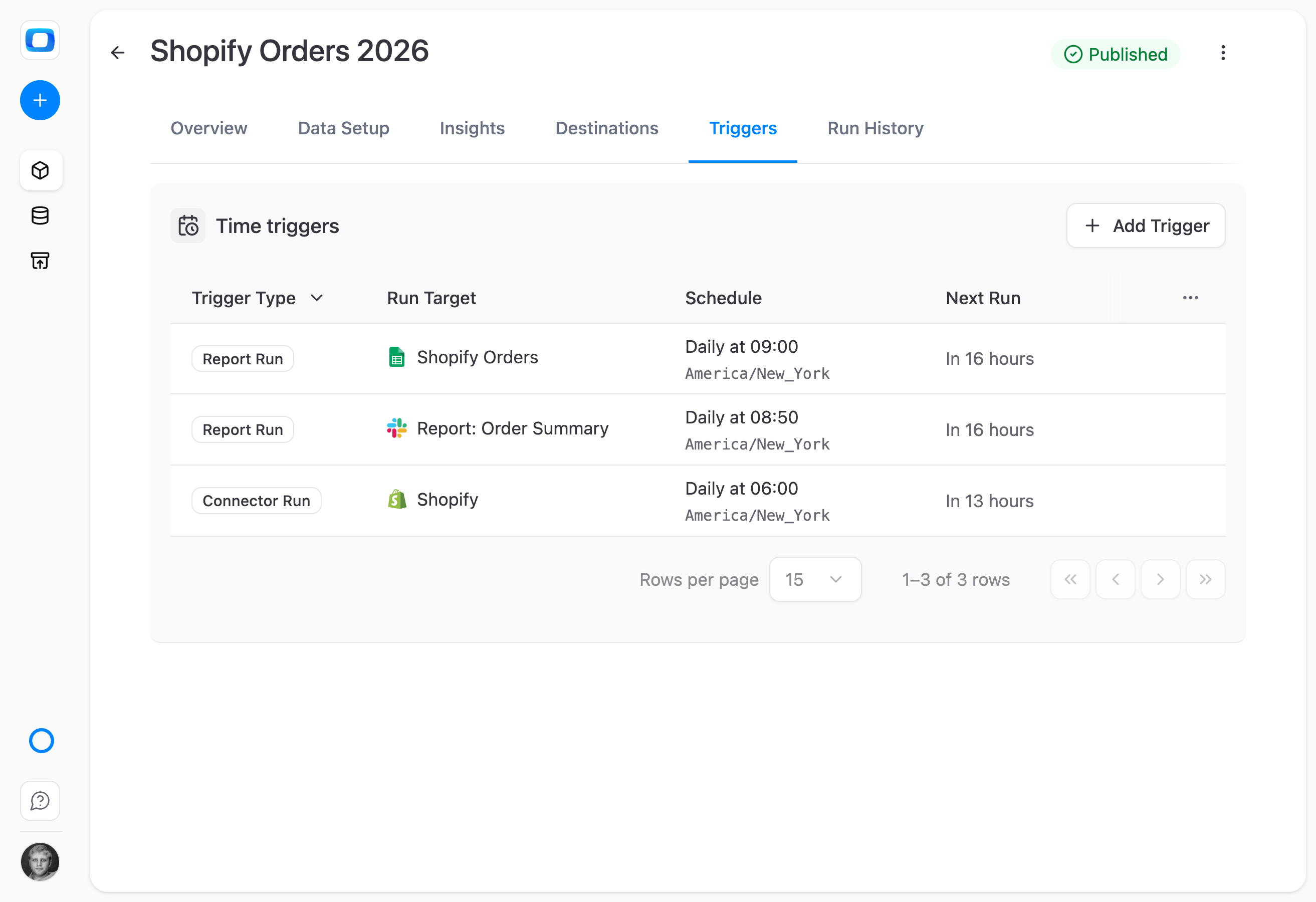The image size is (1316, 902).
Task: Select Report: Order Summary run target
Action: (x=513, y=428)
